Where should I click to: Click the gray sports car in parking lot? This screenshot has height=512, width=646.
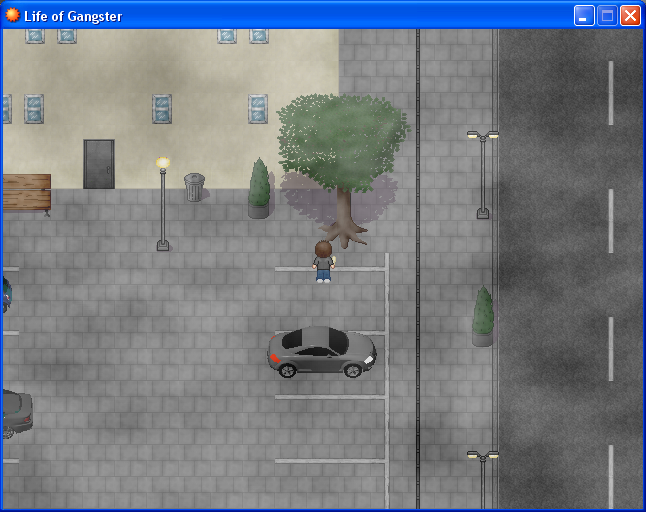[322, 352]
